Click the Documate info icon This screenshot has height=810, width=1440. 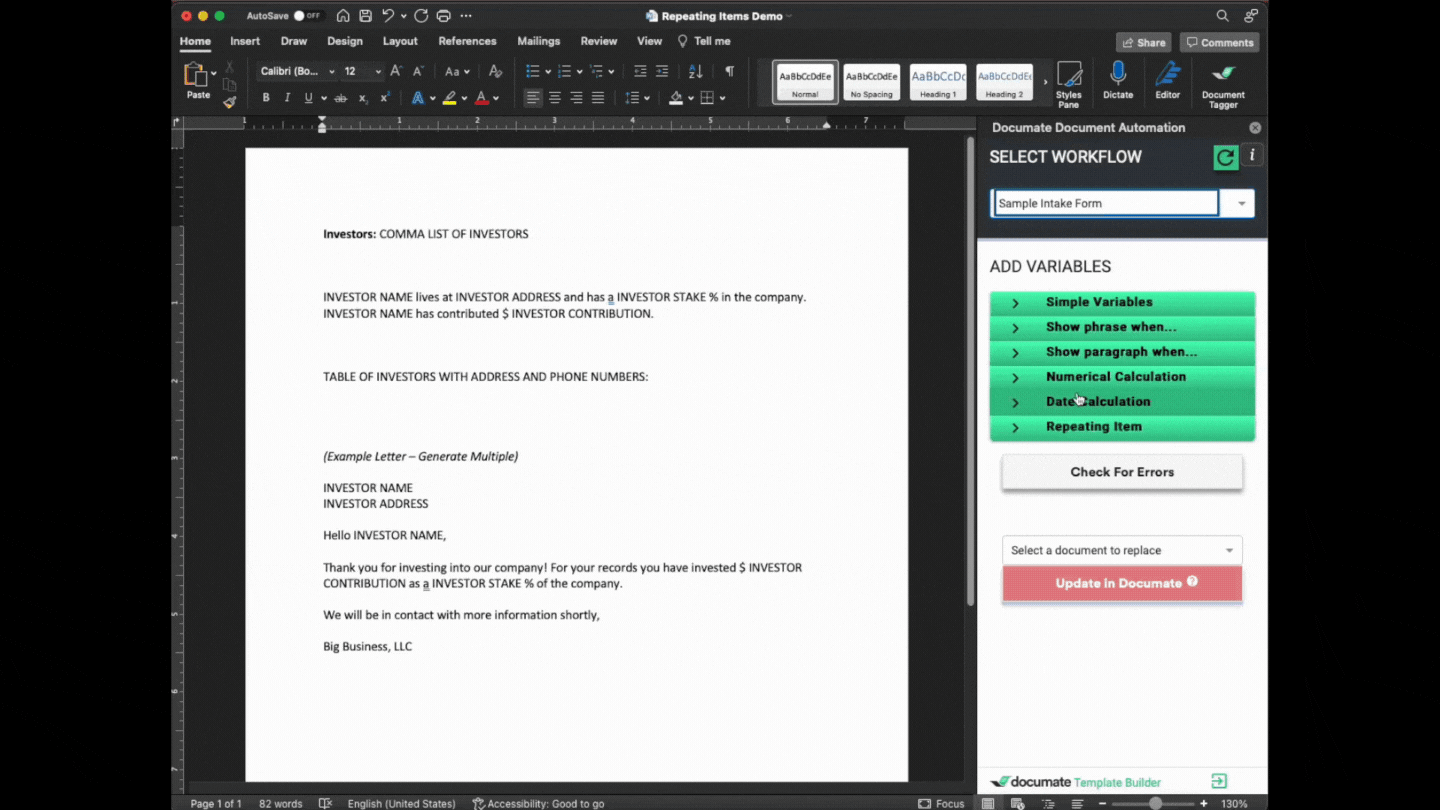(1250, 157)
